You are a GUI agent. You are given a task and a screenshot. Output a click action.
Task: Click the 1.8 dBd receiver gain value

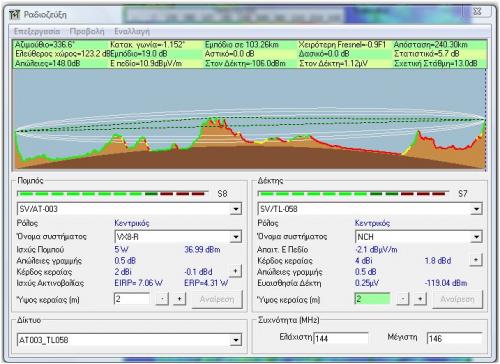coord(438,261)
